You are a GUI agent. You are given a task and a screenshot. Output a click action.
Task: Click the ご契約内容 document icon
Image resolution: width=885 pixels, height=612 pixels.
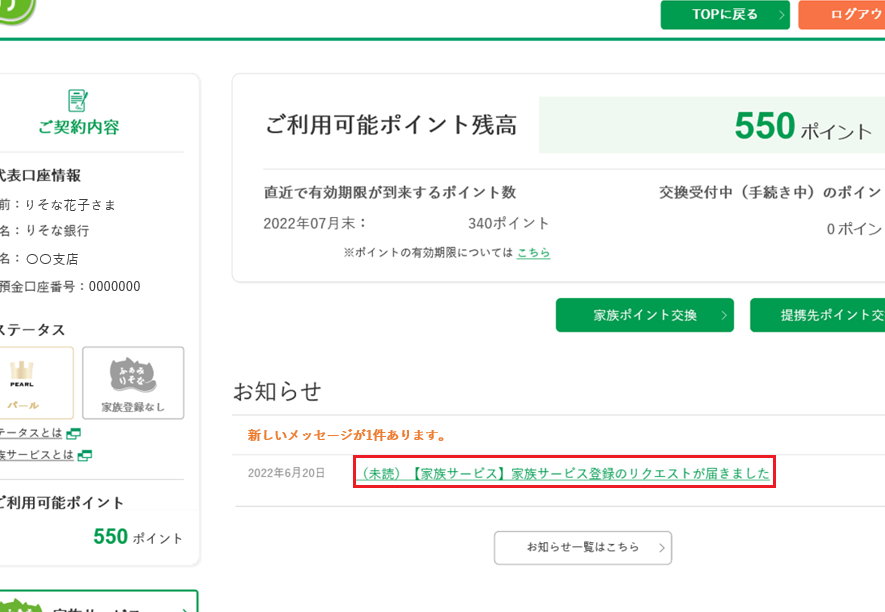point(78,100)
